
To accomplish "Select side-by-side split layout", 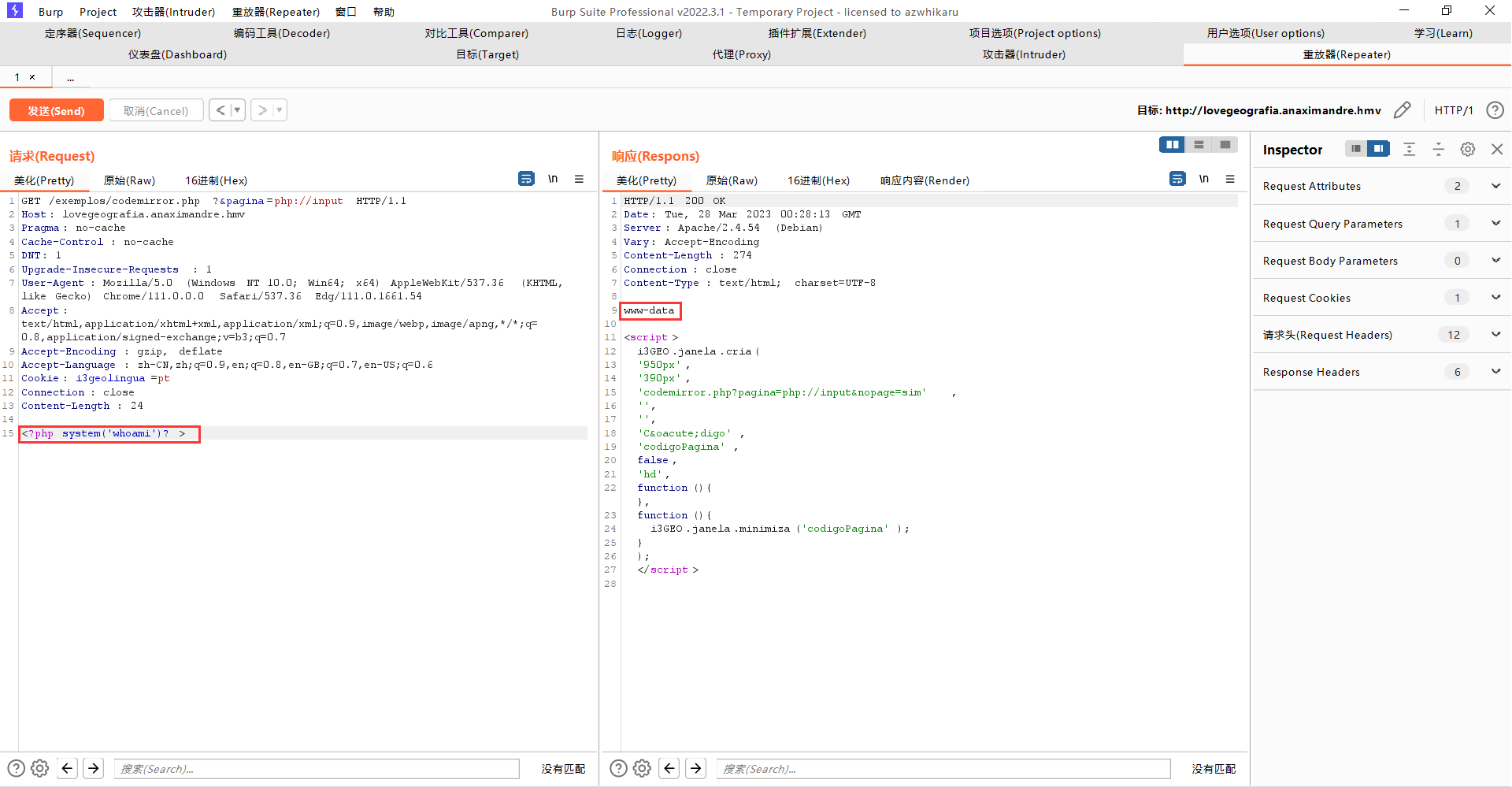I will click(1172, 144).
